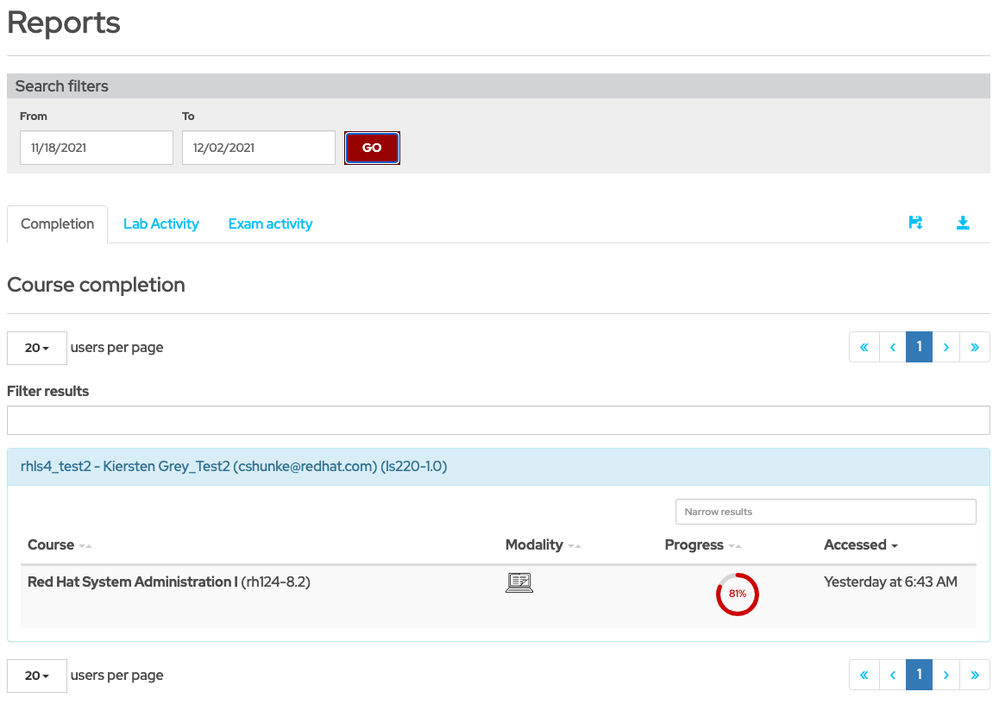Viewport: 999px width, 711px height.
Task: Open top users per page dropdown
Action: point(37,348)
